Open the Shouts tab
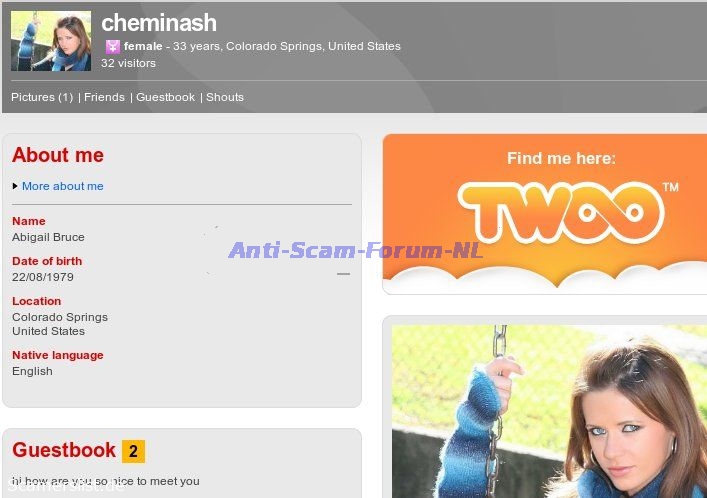 click(225, 97)
